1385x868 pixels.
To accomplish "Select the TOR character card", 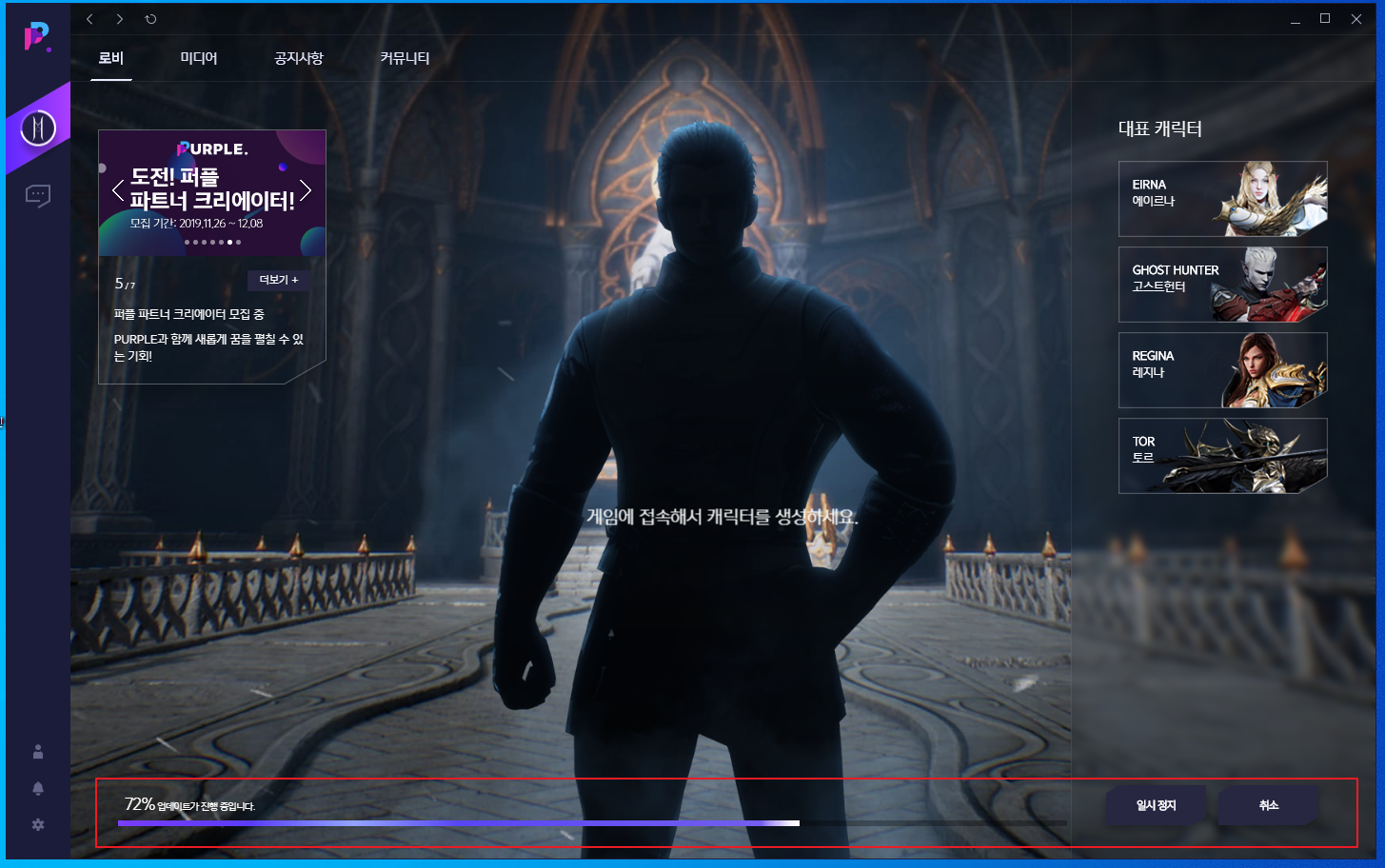I will (x=1222, y=456).
